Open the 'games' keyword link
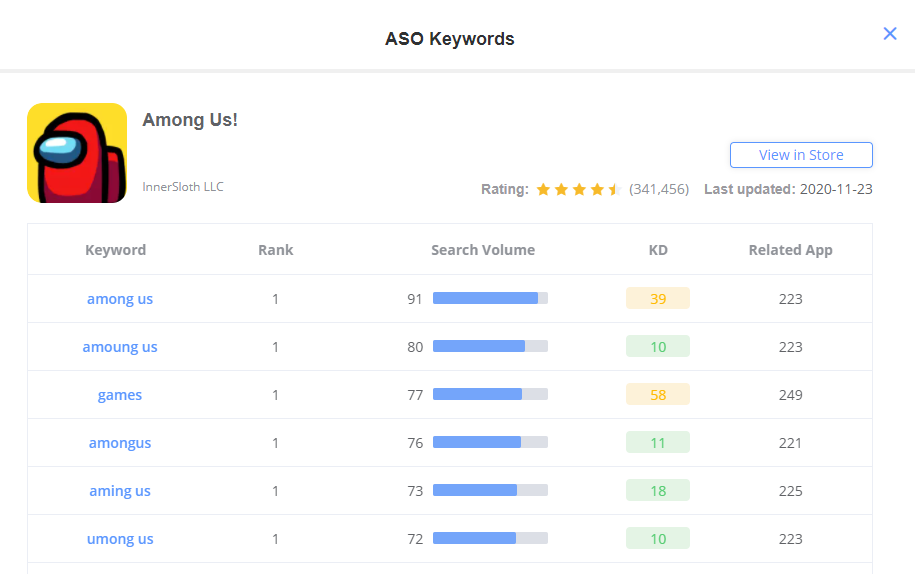Image resolution: width=918 pixels, height=574 pixels. [120, 395]
